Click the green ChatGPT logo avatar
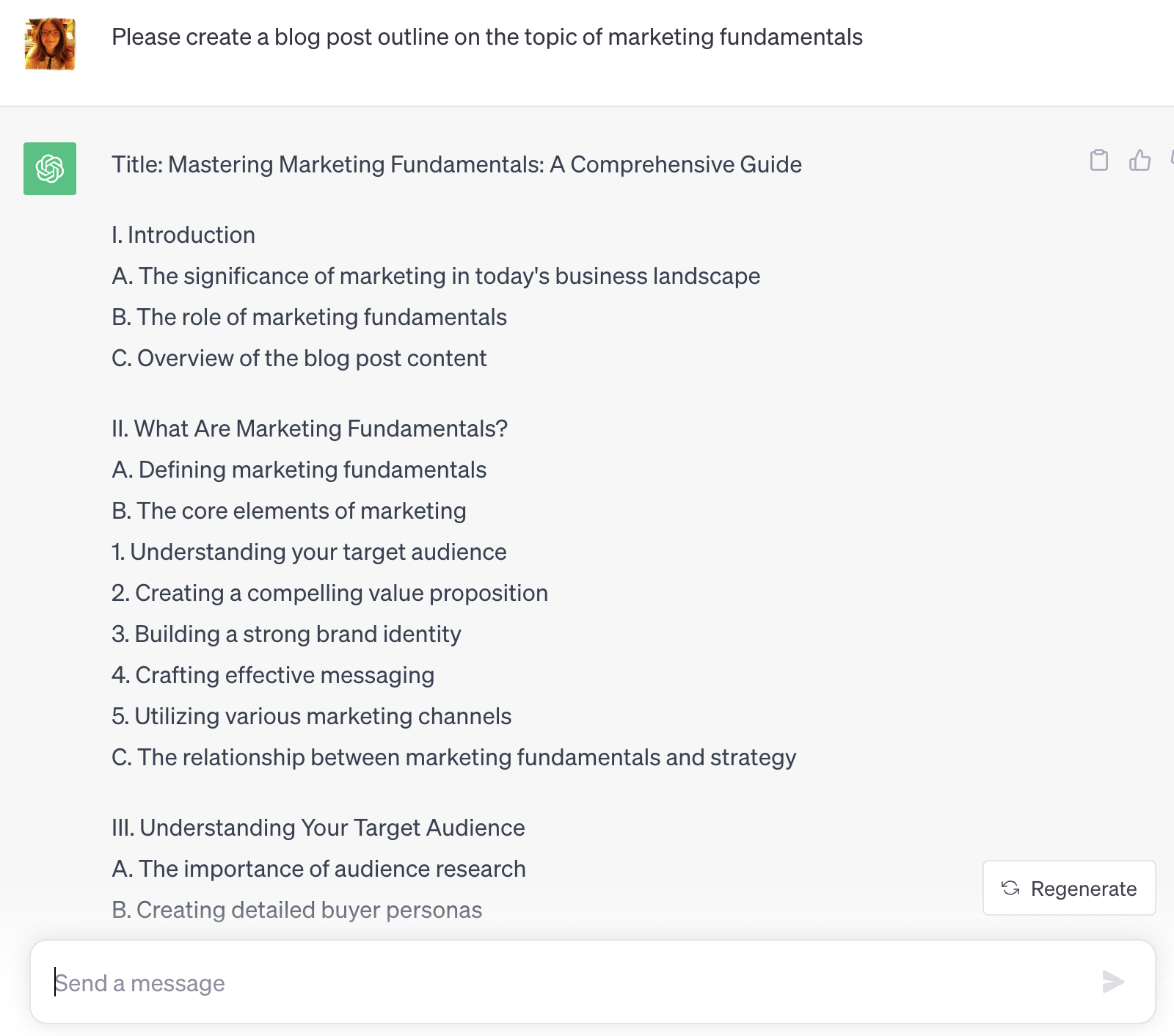Viewport: 1174px width, 1036px height. point(50,169)
